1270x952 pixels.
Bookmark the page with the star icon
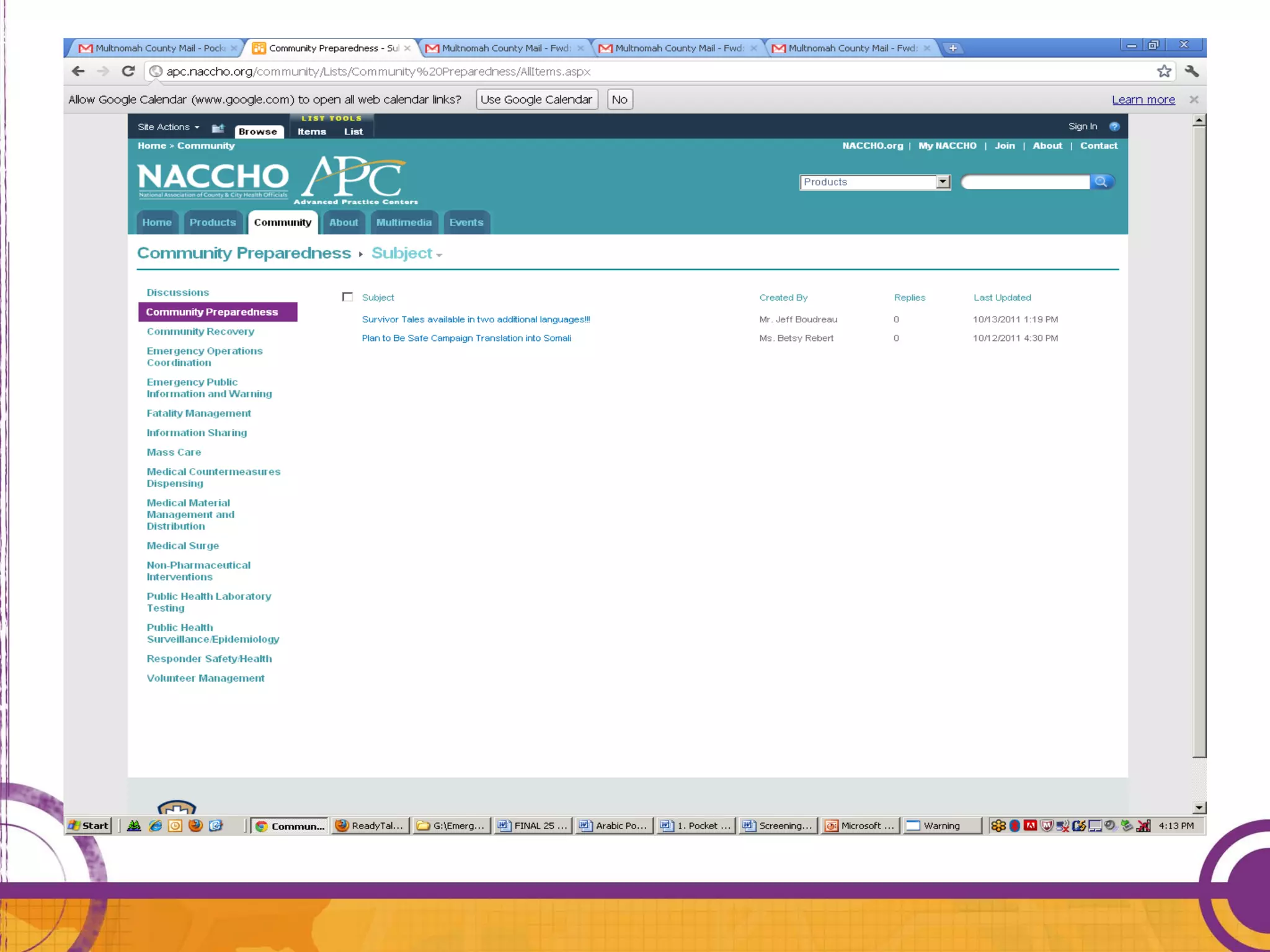pyautogui.click(x=1164, y=71)
